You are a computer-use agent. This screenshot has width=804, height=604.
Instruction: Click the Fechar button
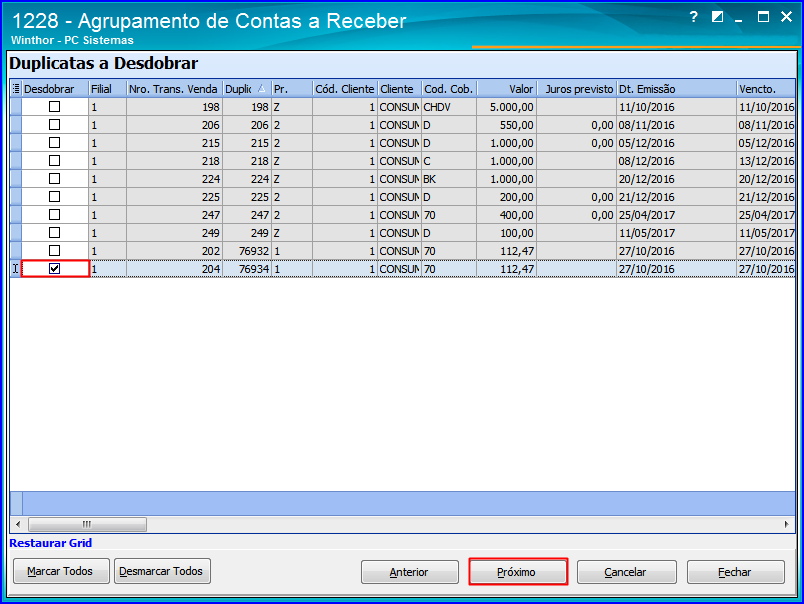(x=736, y=572)
